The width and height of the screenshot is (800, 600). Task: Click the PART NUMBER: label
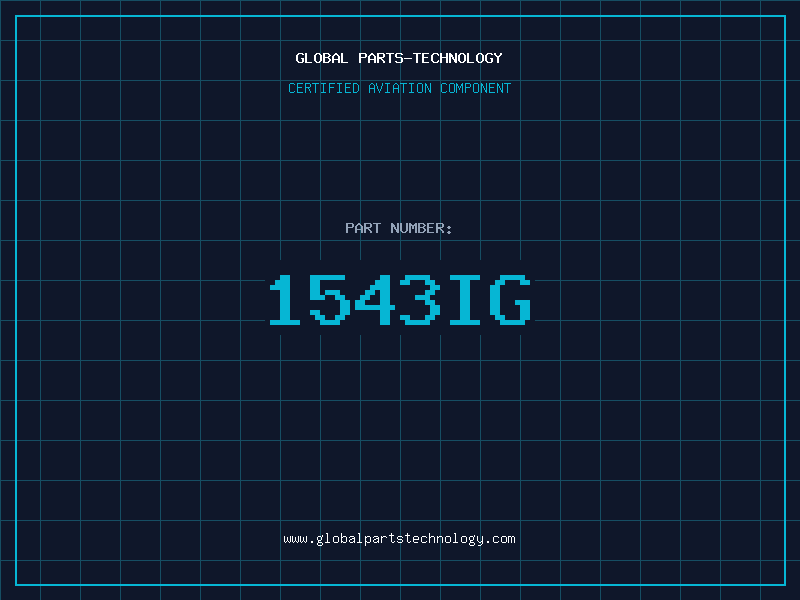pyautogui.click(x=399, y=228)
